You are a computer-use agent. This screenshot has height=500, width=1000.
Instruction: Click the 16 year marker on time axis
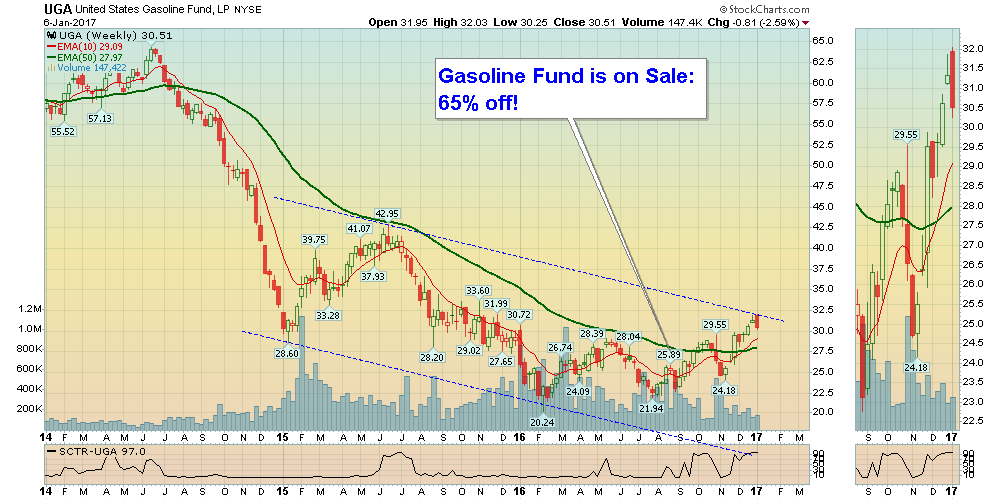(518, 437)
